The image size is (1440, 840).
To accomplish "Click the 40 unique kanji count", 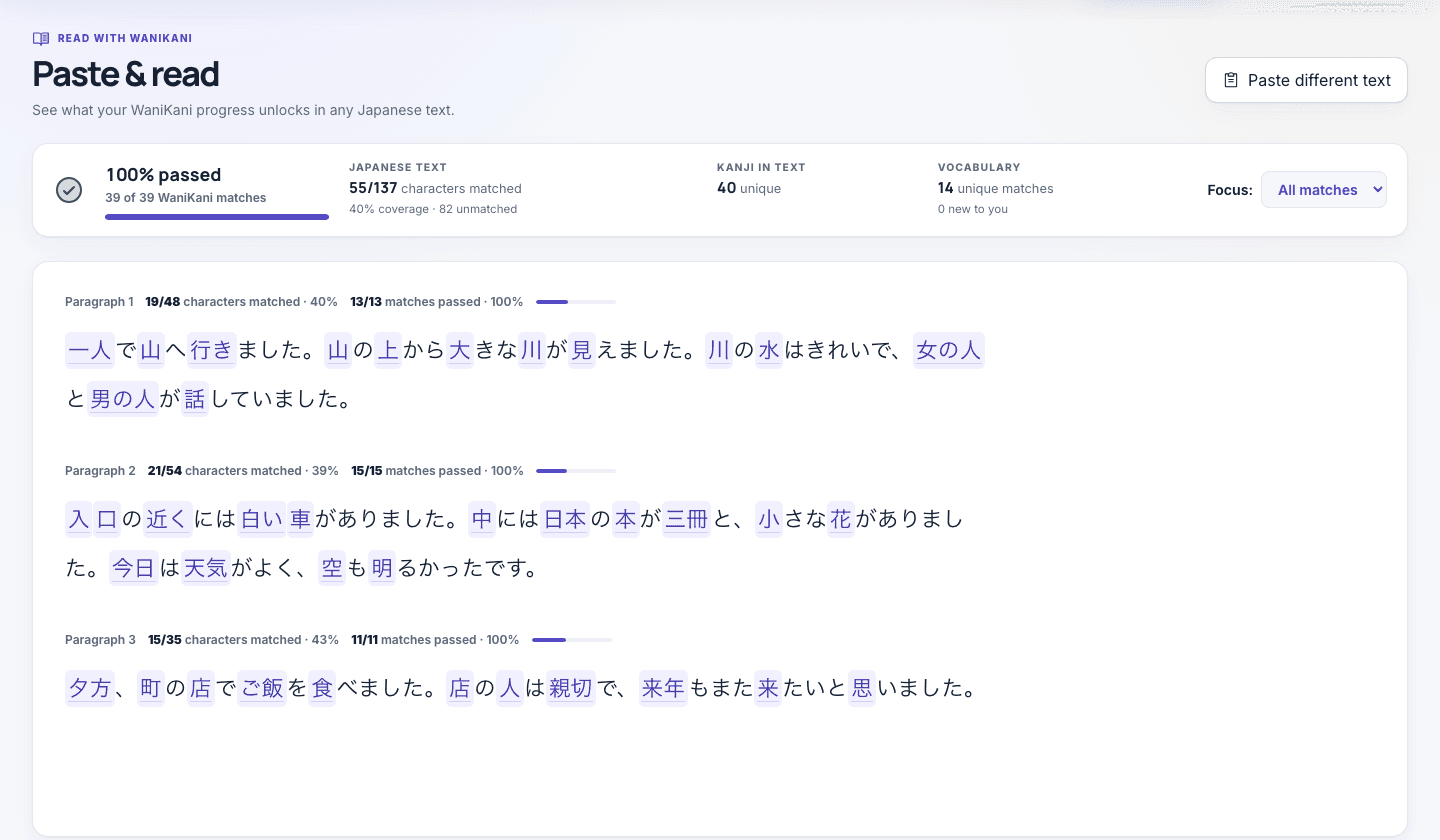I will point(749,188).
